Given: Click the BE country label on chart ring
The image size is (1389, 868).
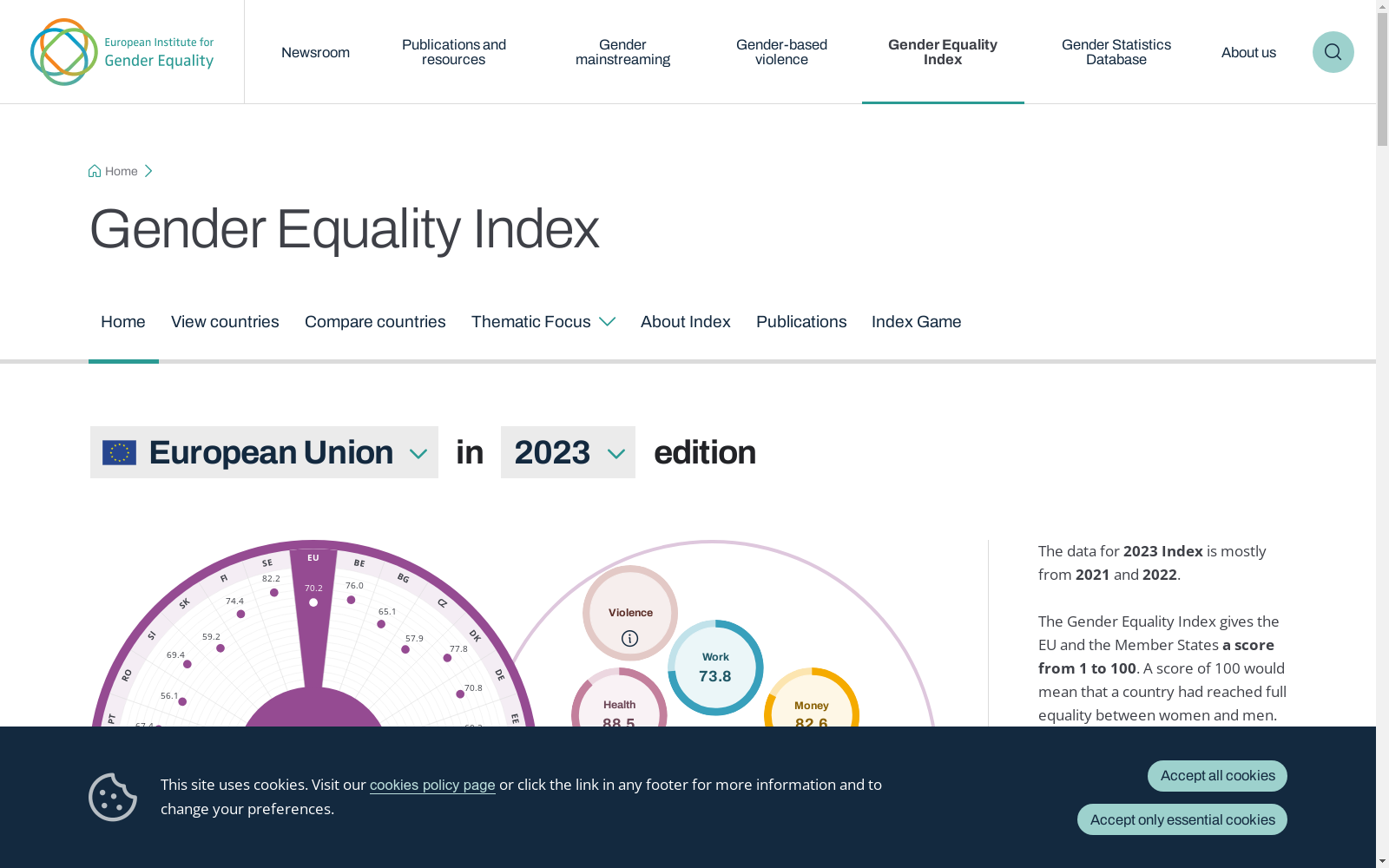Looking at the screenshot, I should [x=359, y=562].
